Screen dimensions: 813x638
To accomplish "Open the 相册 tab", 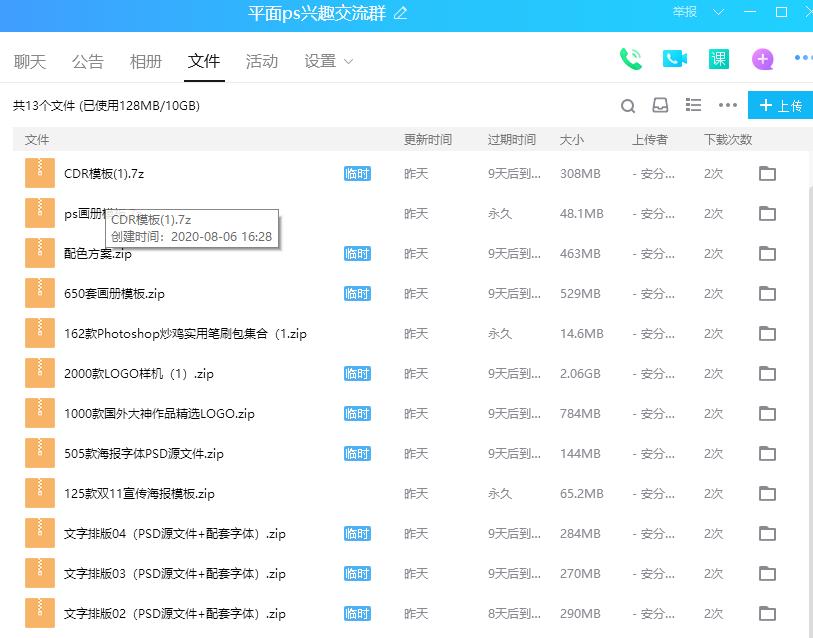I will (x=146, y=61).
